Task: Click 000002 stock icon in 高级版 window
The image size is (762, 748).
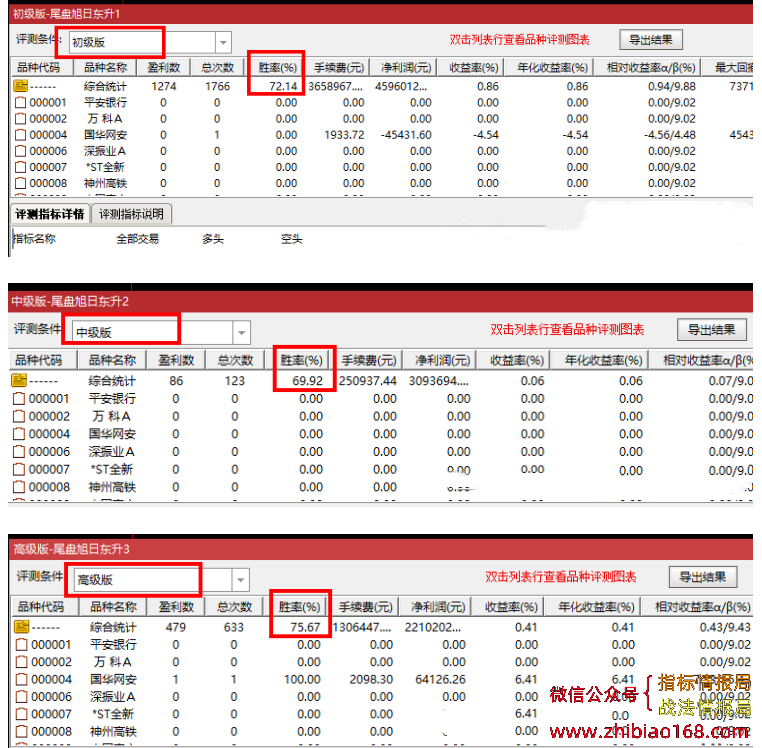Action: click(22, 662)
